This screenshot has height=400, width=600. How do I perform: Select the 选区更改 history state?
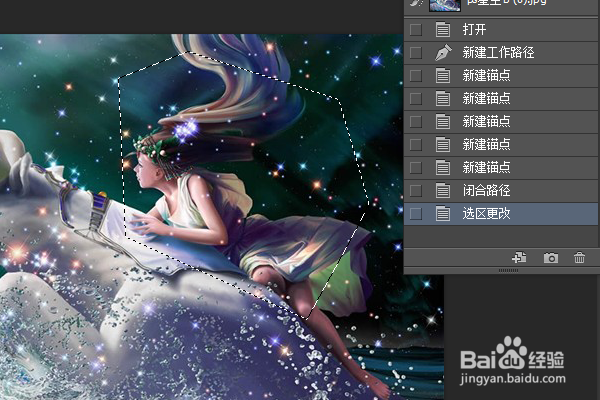(501, 213)
